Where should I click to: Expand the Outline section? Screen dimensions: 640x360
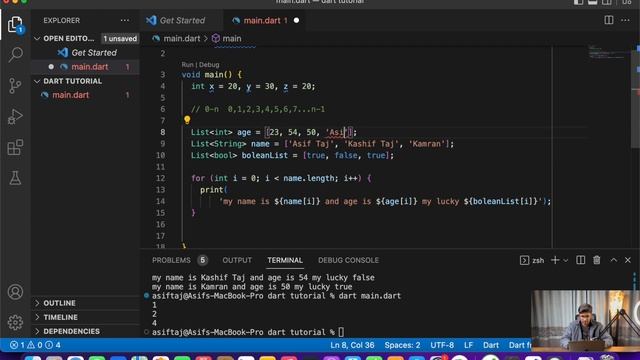tap(37, 303)
